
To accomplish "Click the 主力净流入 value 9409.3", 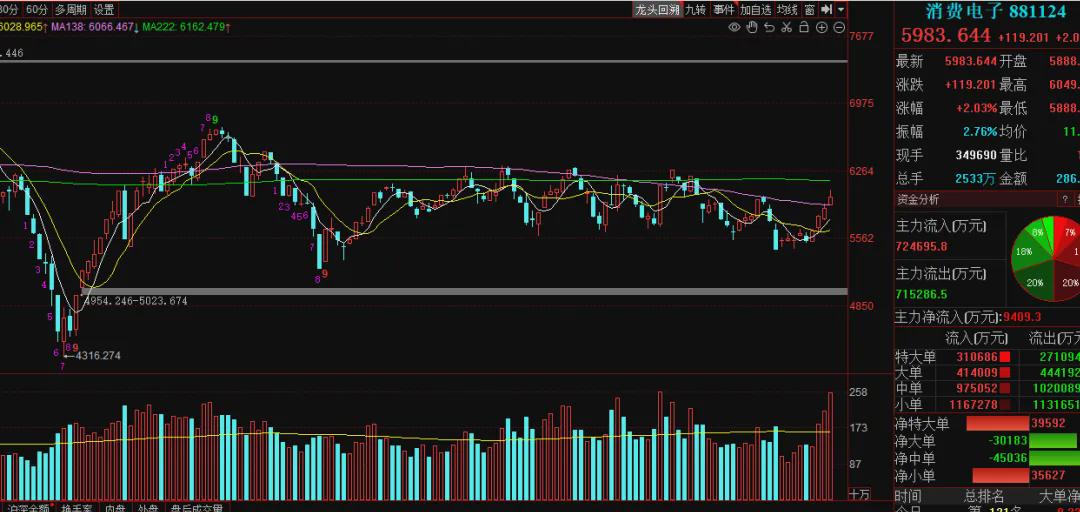I will pos(1022,317).
